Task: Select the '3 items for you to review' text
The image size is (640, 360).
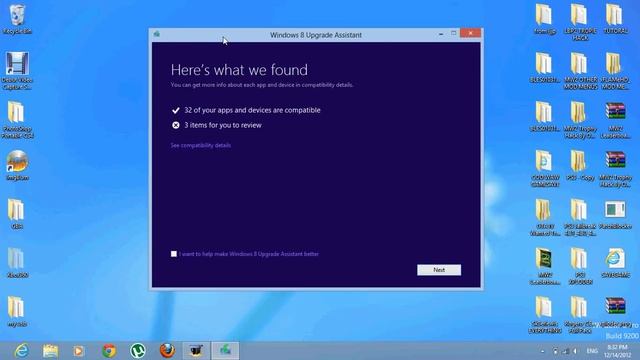Action: pyautogui.click(x=223, y=125)
